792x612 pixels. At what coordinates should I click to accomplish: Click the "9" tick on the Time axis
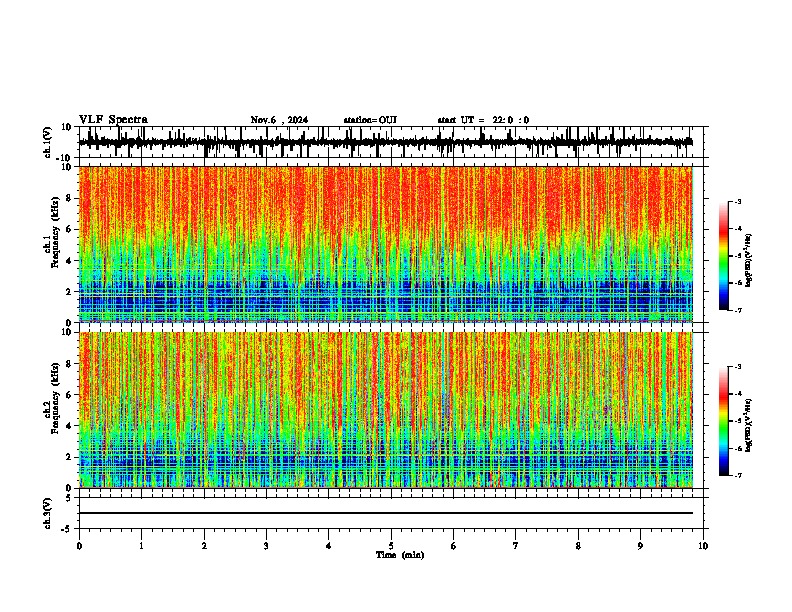[640, 546]
